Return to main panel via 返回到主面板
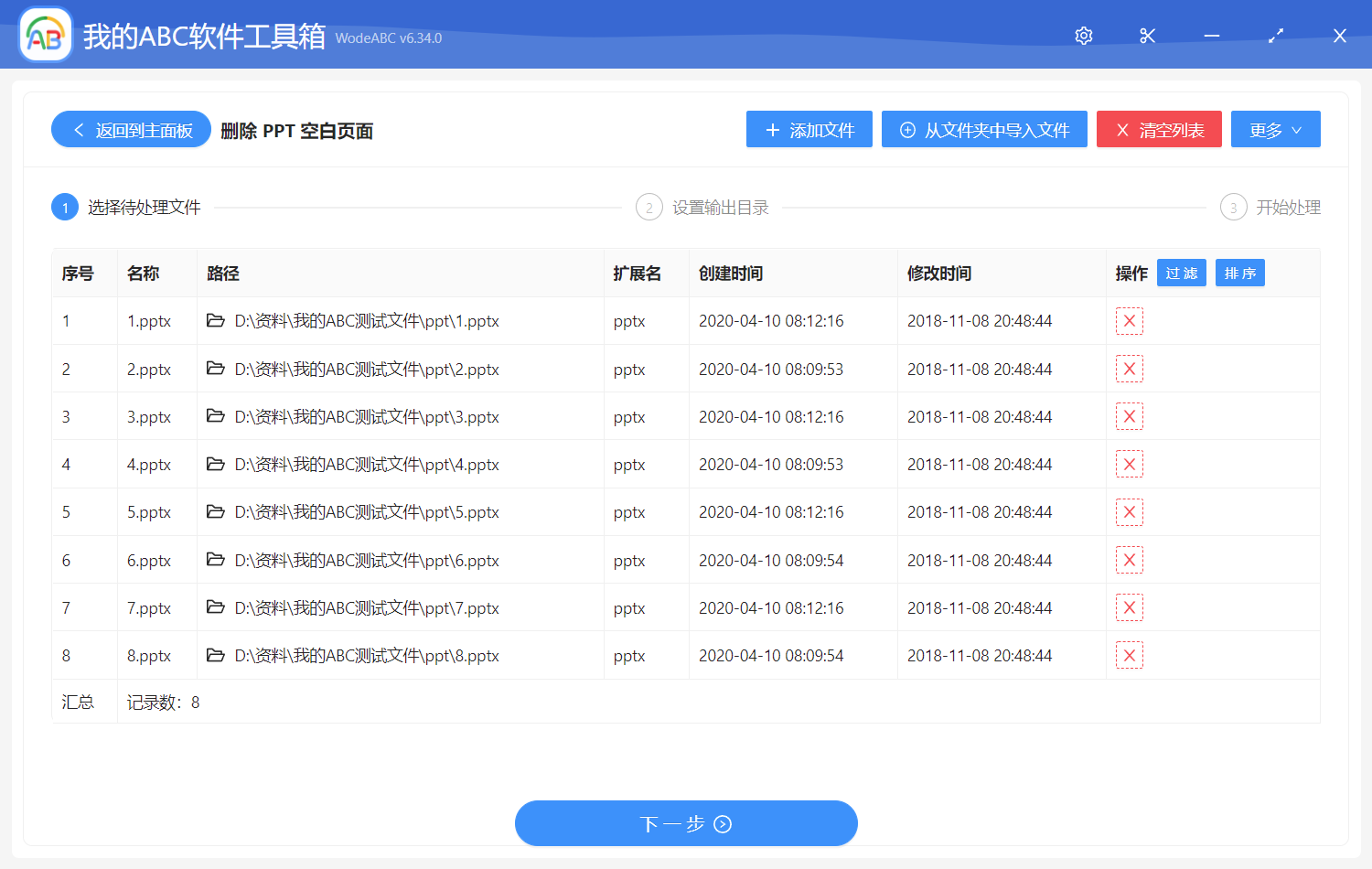The height and width of the screenshot is (869, 1372). [130, 129]
